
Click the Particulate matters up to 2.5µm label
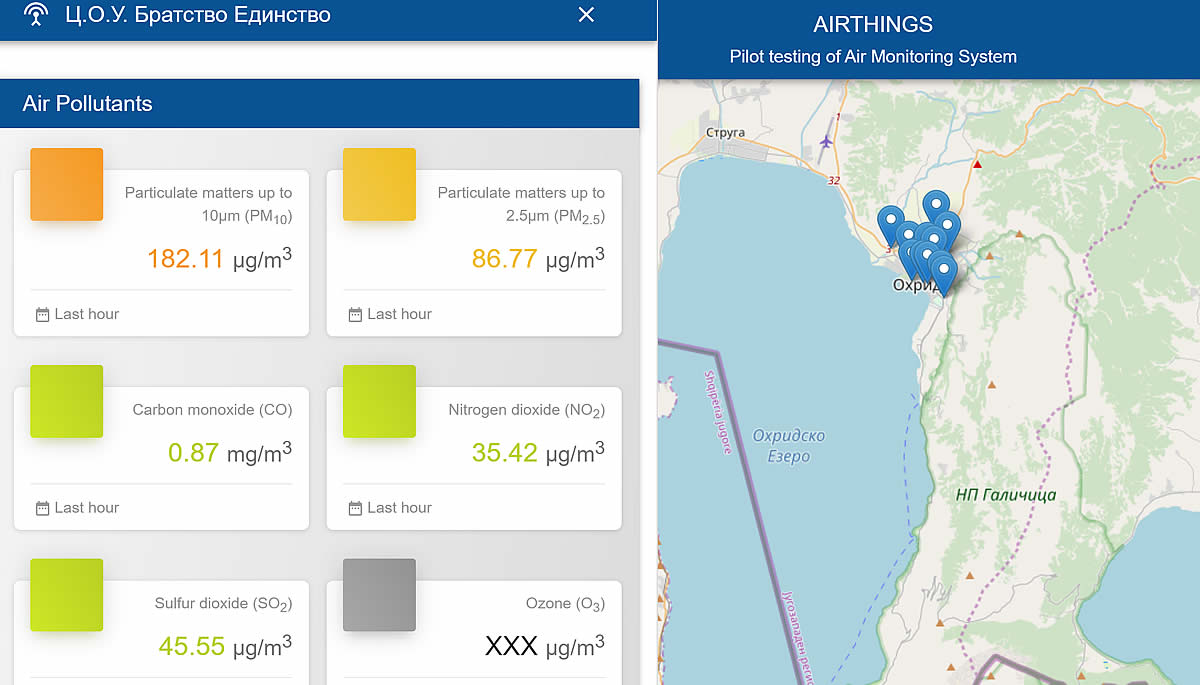click(x=521, y=204)
